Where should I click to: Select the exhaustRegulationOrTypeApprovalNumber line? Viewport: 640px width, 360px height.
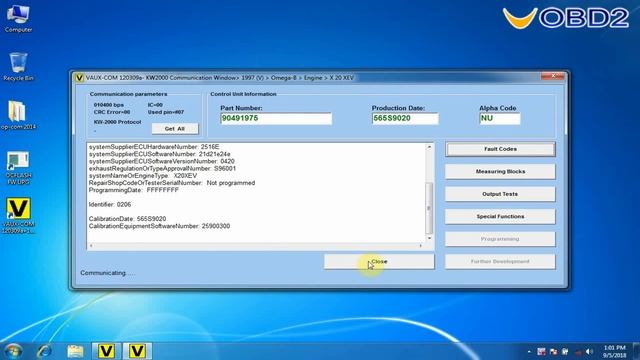coord(162,169)
